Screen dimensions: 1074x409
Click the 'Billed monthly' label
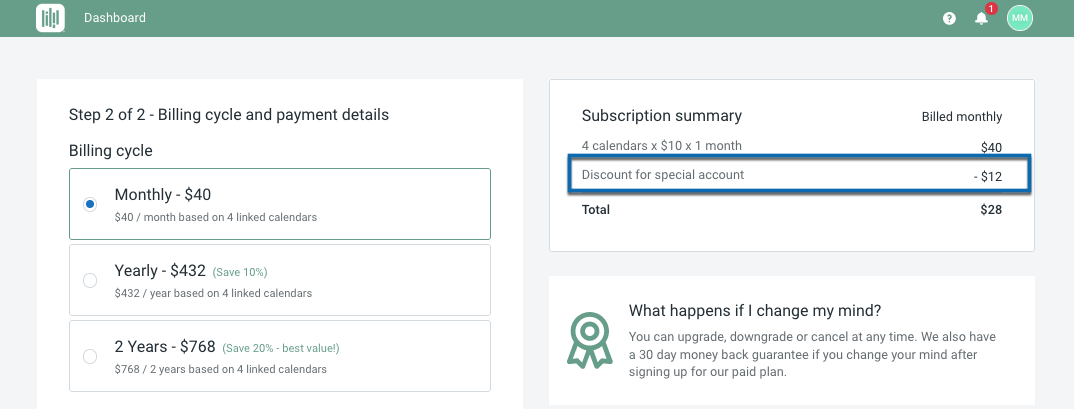pos(961,117)
